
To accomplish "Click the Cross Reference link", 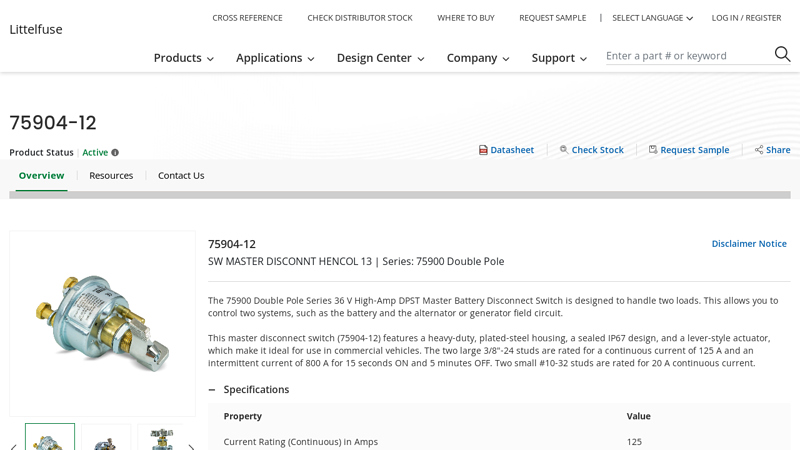I will pos(247,18).
